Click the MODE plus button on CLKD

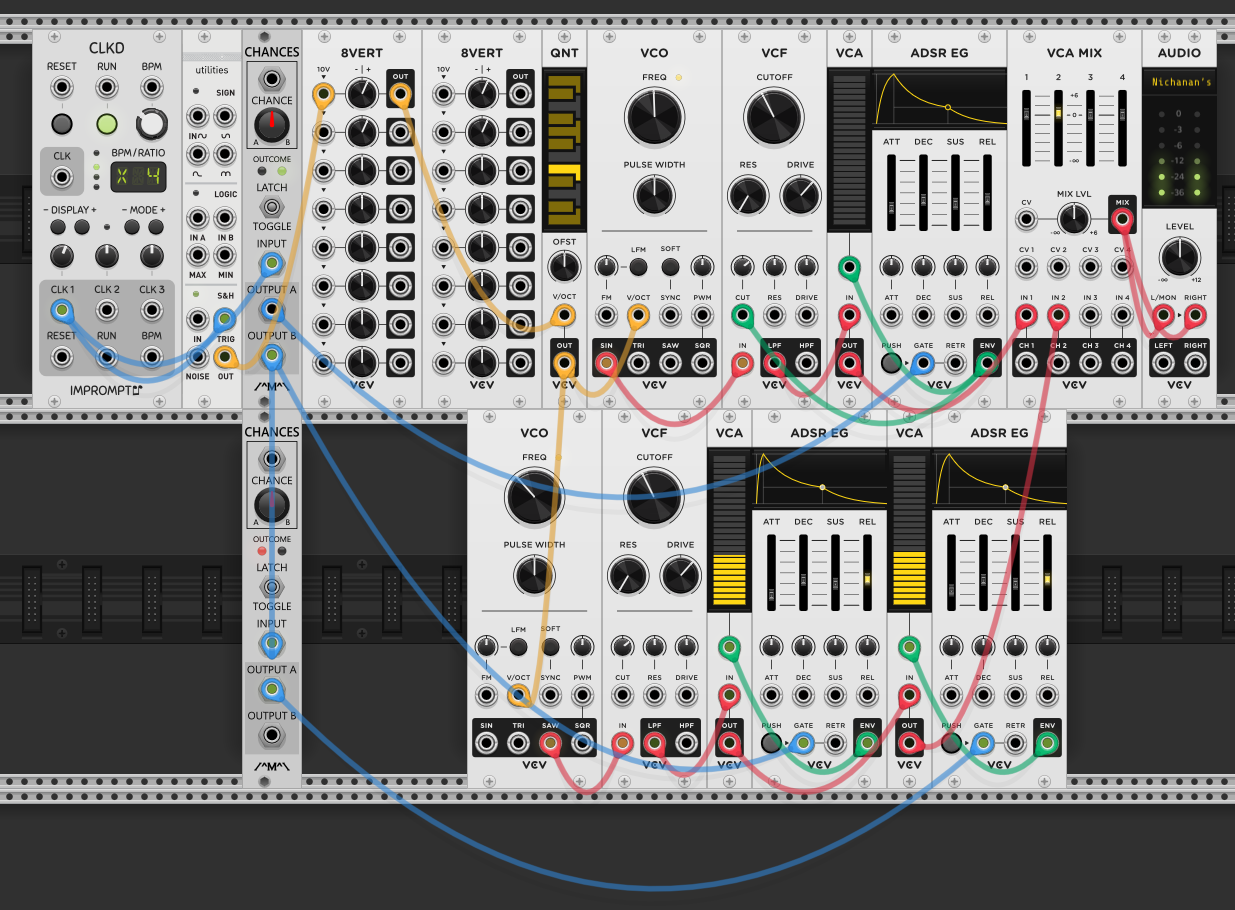pos(156,227)
